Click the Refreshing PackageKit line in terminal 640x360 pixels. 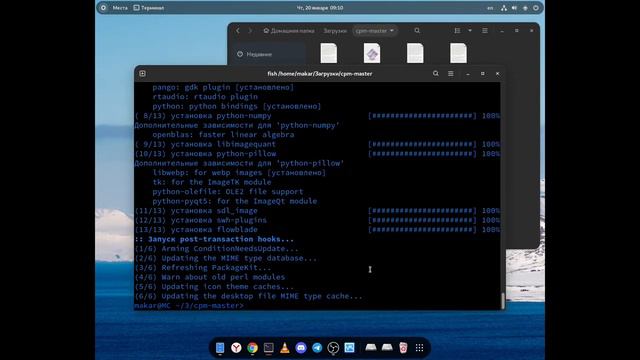point(202,267)
